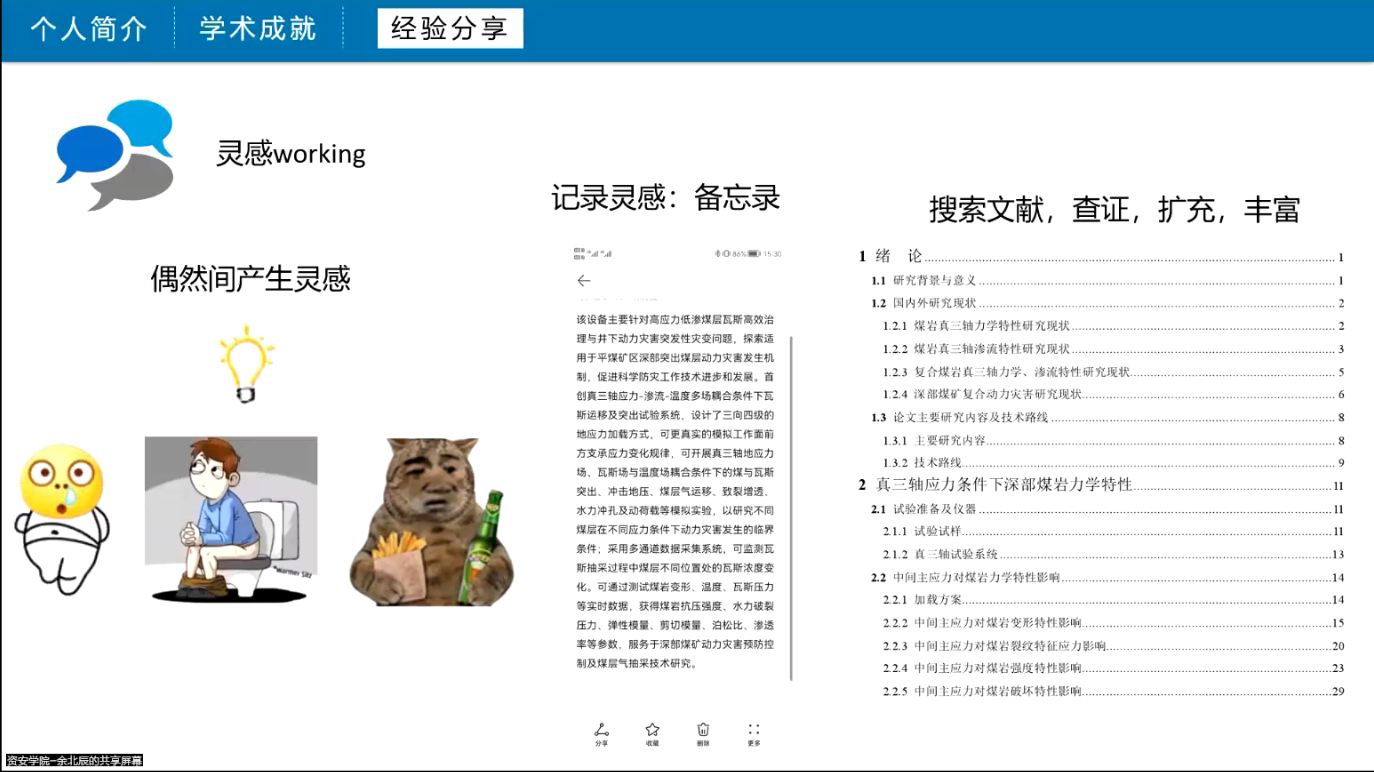Open chapter 2 真三轴应力条件下深部煤岩力学特性
Screen dimensions: 1374x772
(1102, 485)
